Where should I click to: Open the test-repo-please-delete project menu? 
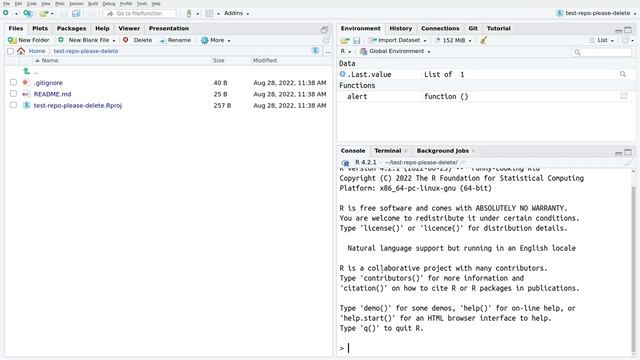pos(596,13)
